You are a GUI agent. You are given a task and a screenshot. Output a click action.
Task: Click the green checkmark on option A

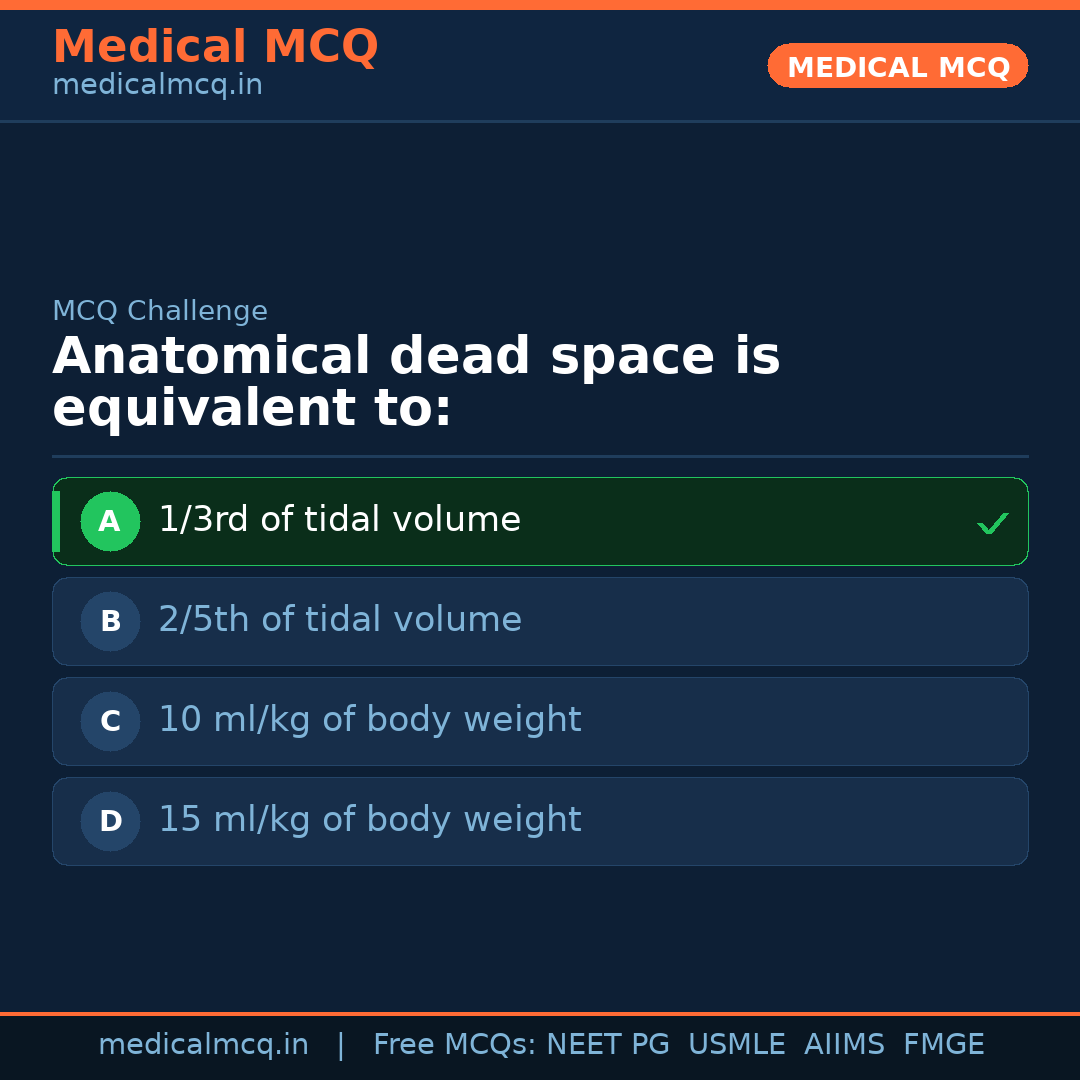click(992, 523)
